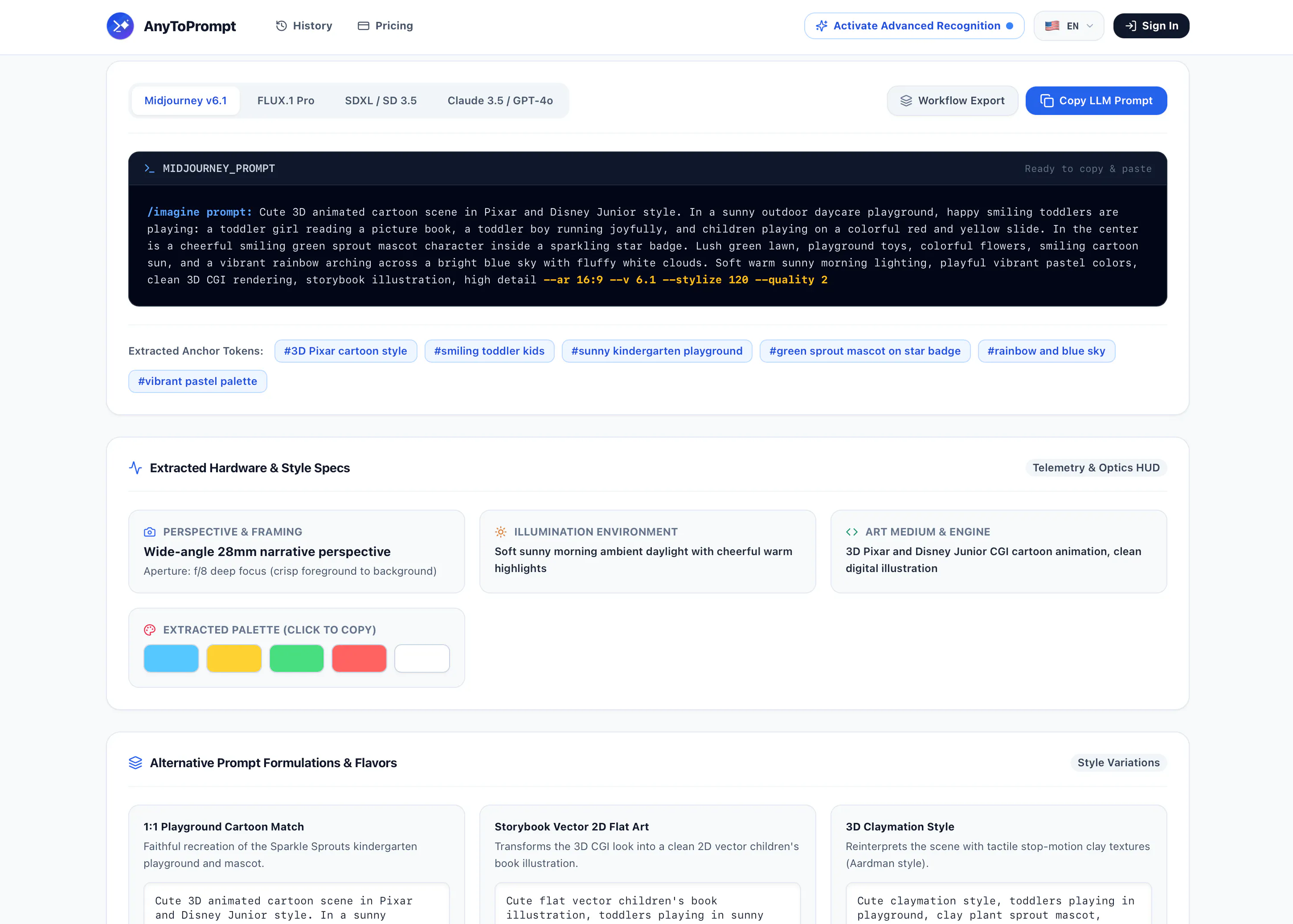Screen dimensions: 1293x924
Task: Click the History clock icon
Action: 281,25
